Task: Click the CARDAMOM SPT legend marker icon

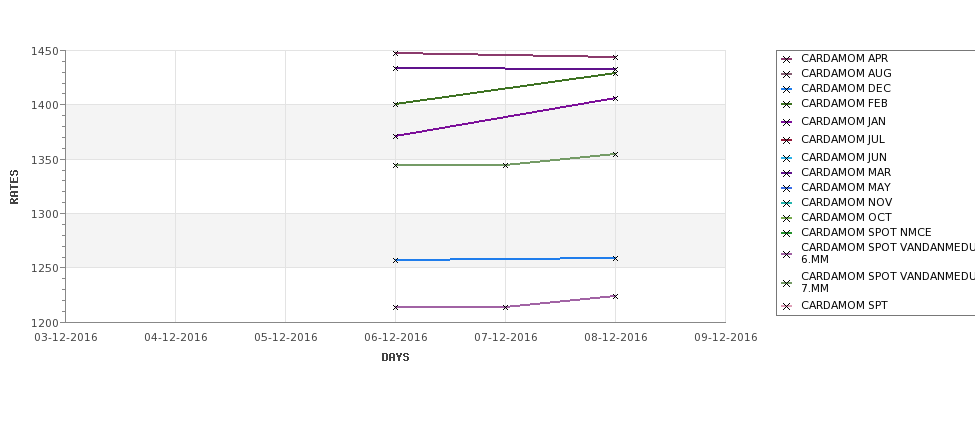Action: coord(787,306)
